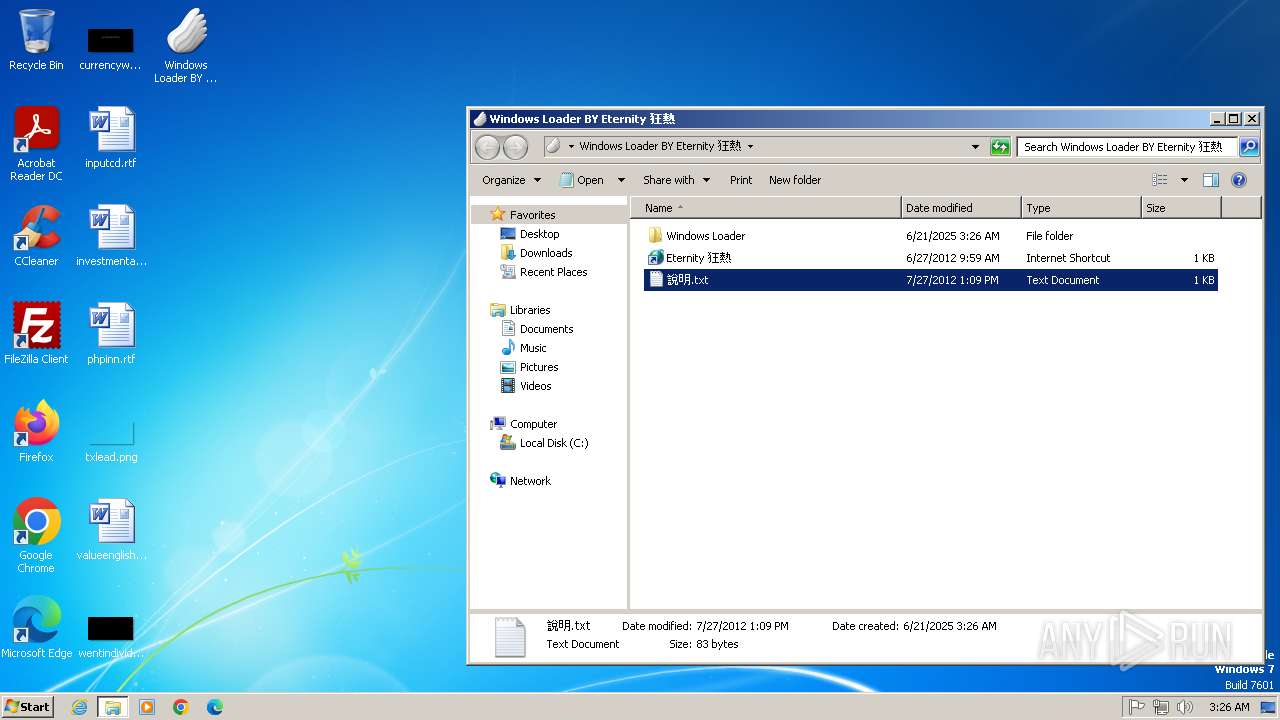This screenshot has height=720, width=1280.
Task: Select the investmenta... rtf desktop file
Action: (111, 236)
